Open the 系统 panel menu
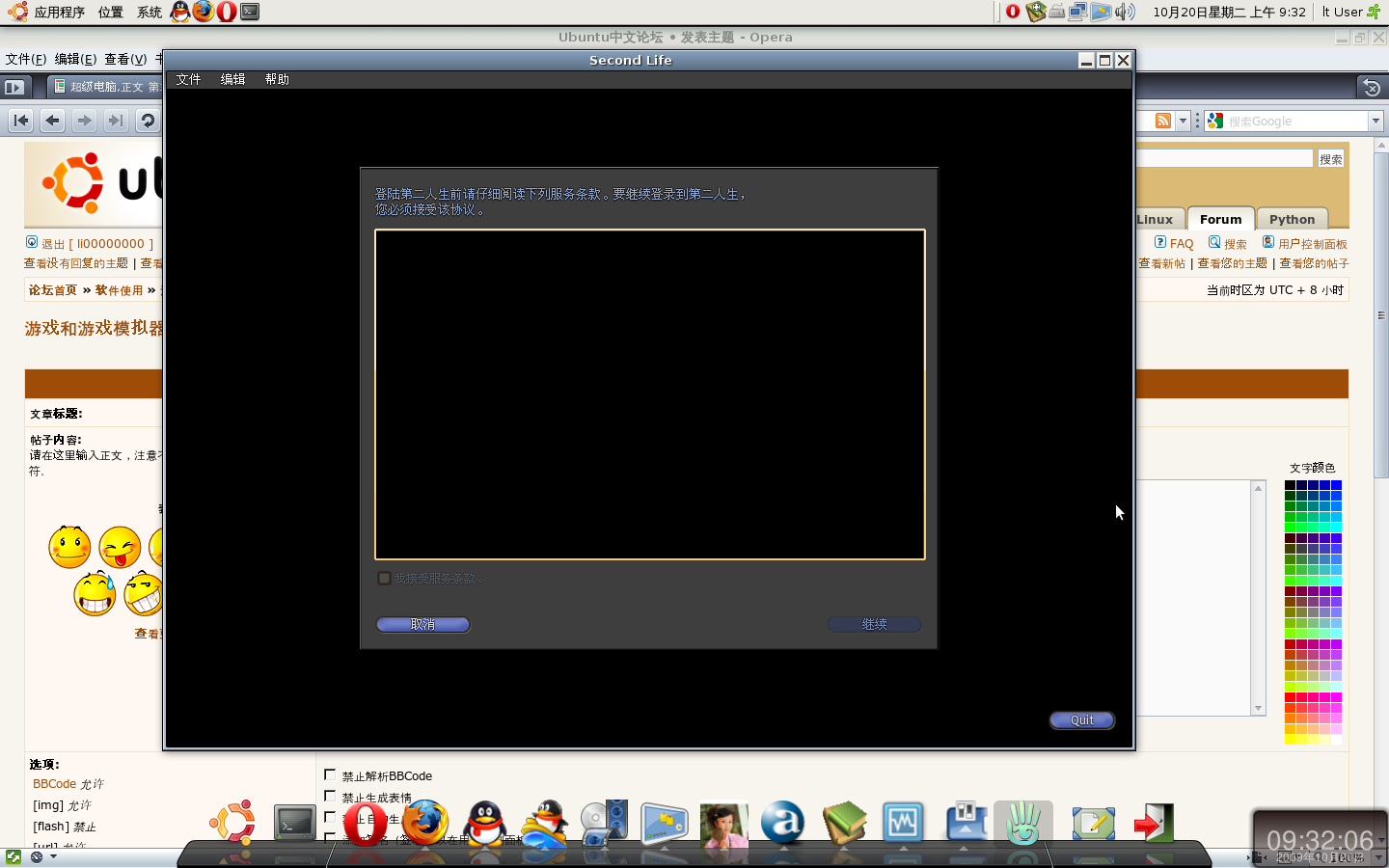This screenshot has height=868, width=1389. [150, 12]
